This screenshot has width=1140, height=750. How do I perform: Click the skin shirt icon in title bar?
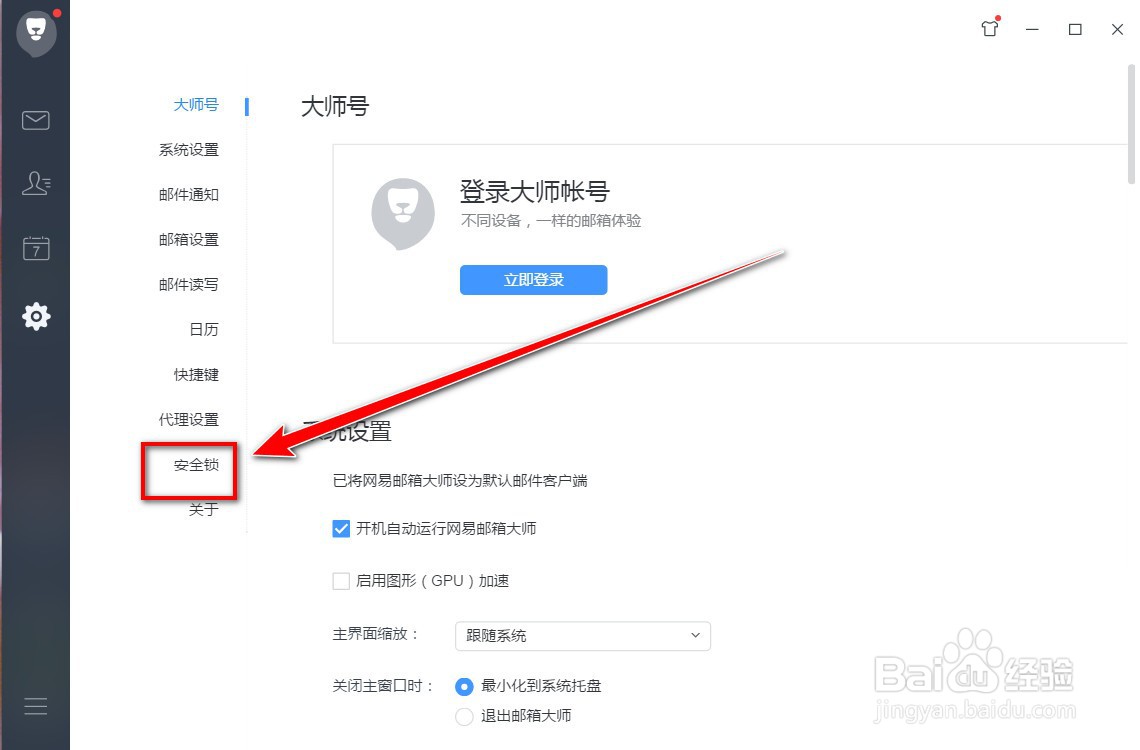(x=990, y=28)
